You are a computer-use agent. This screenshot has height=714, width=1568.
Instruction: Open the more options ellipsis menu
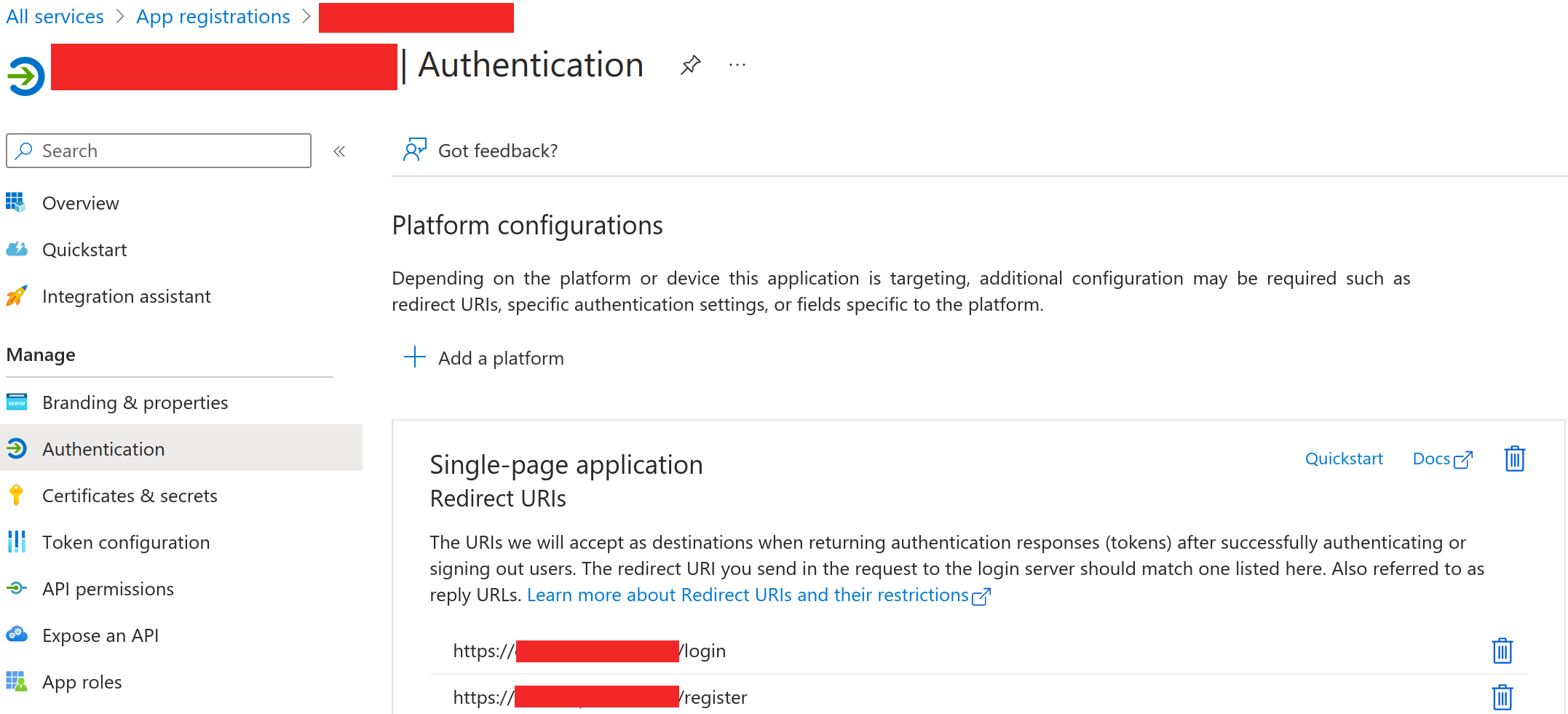[x=737, y=65]
